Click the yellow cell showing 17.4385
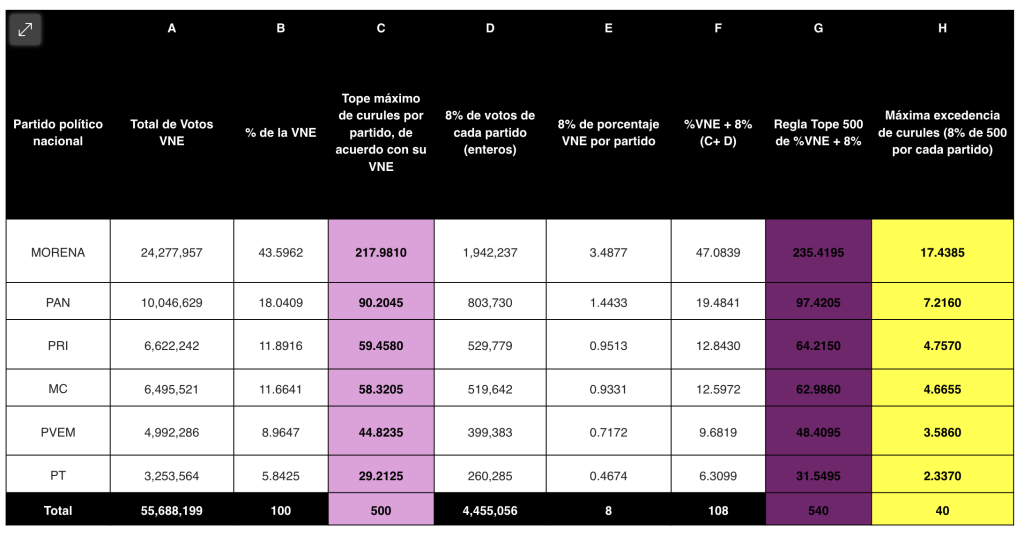1024x535 pixels. [942, 252]
